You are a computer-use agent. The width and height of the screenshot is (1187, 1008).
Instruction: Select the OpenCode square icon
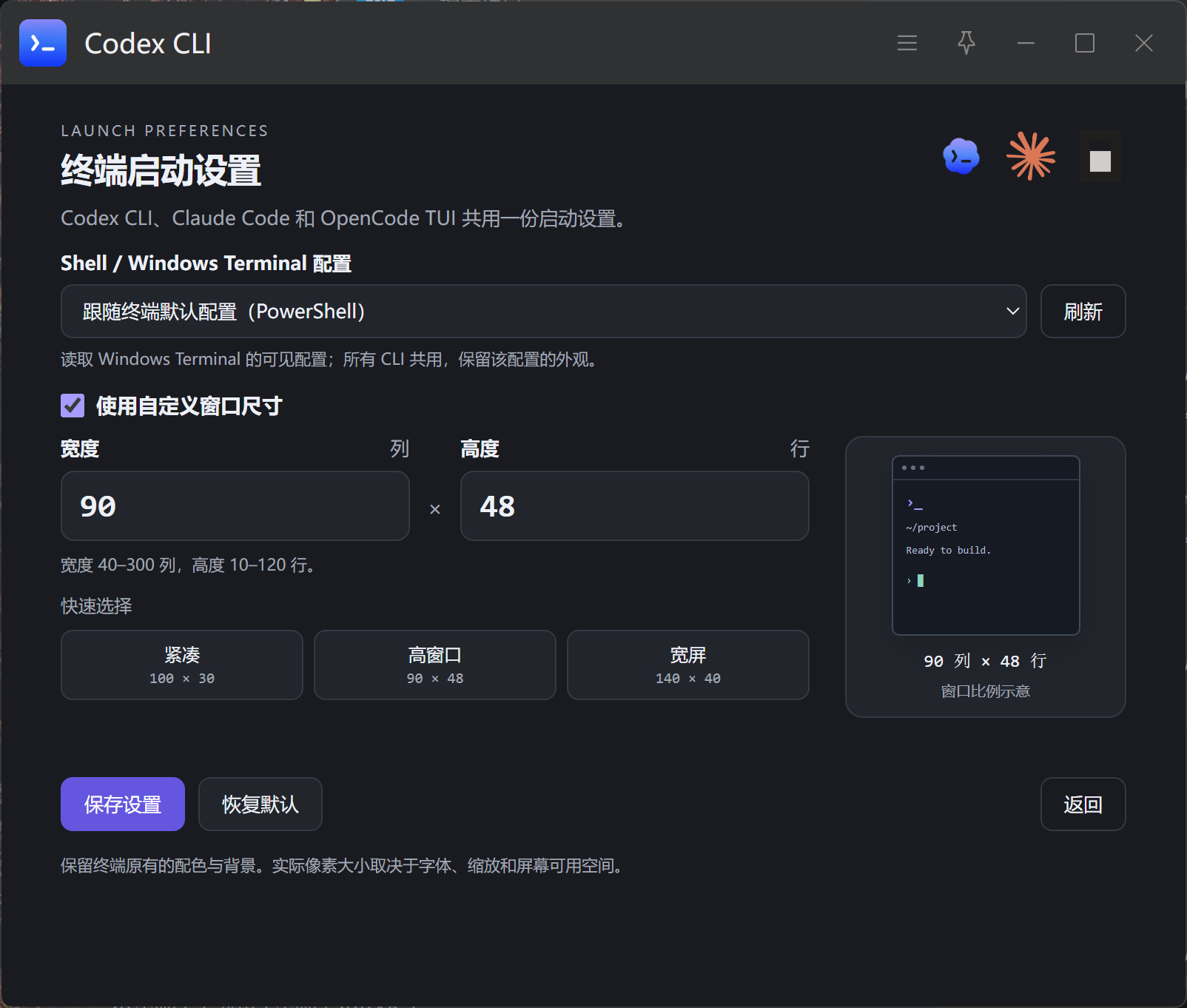pos(1100,156)
